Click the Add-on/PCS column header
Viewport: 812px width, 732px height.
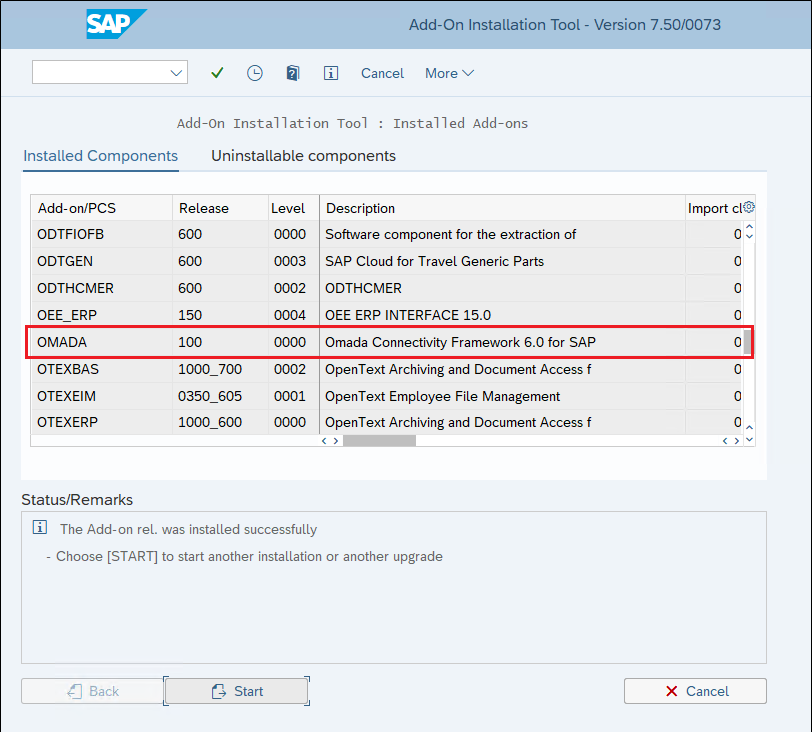click(102, 208)
